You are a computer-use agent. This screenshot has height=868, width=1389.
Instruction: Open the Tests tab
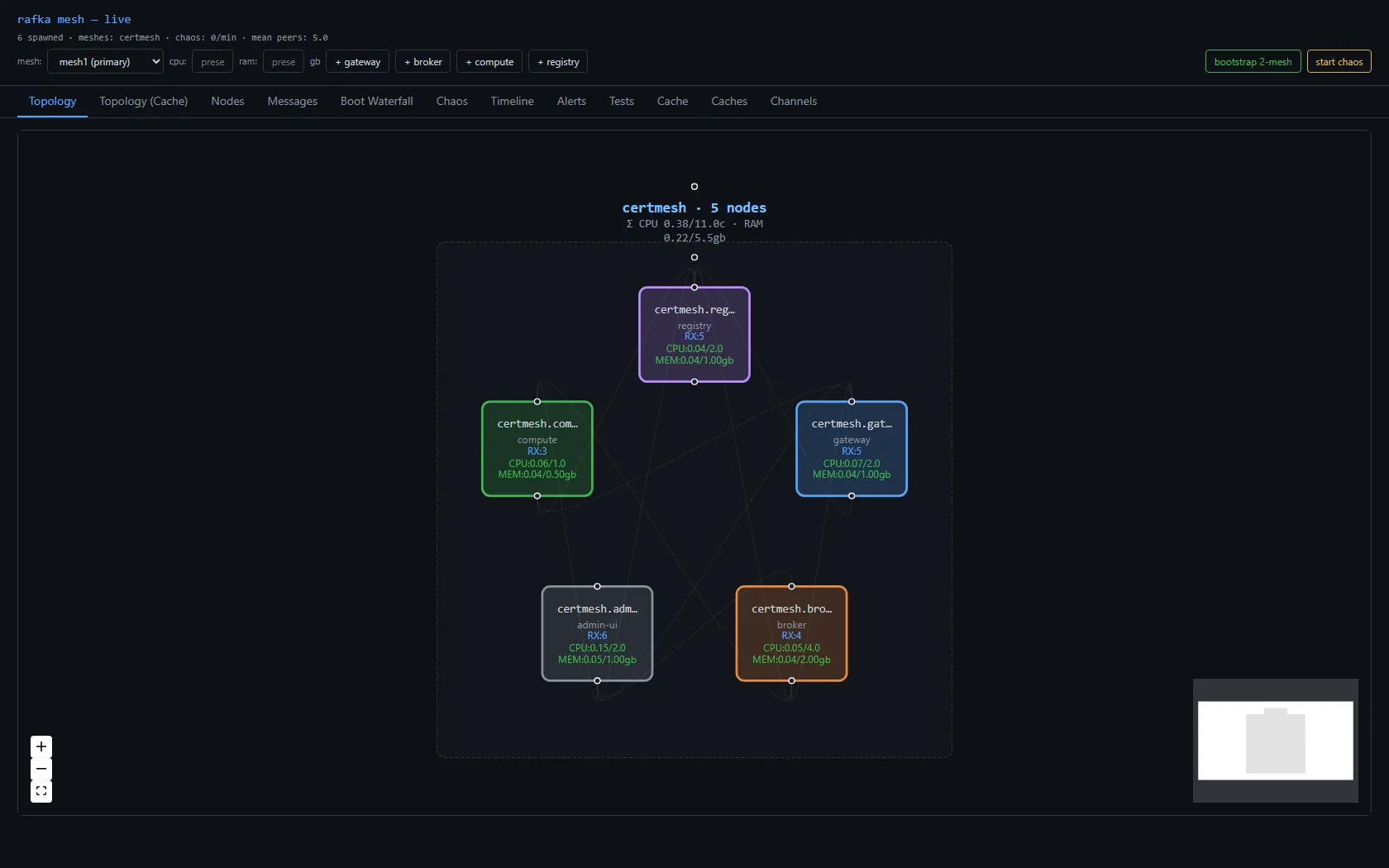tap(621, 101)
